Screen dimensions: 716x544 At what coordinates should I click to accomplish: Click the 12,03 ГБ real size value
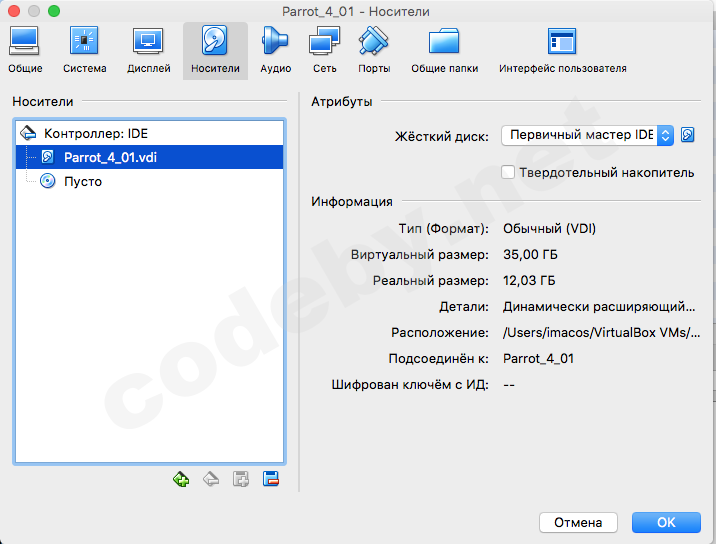pos(529,280)
